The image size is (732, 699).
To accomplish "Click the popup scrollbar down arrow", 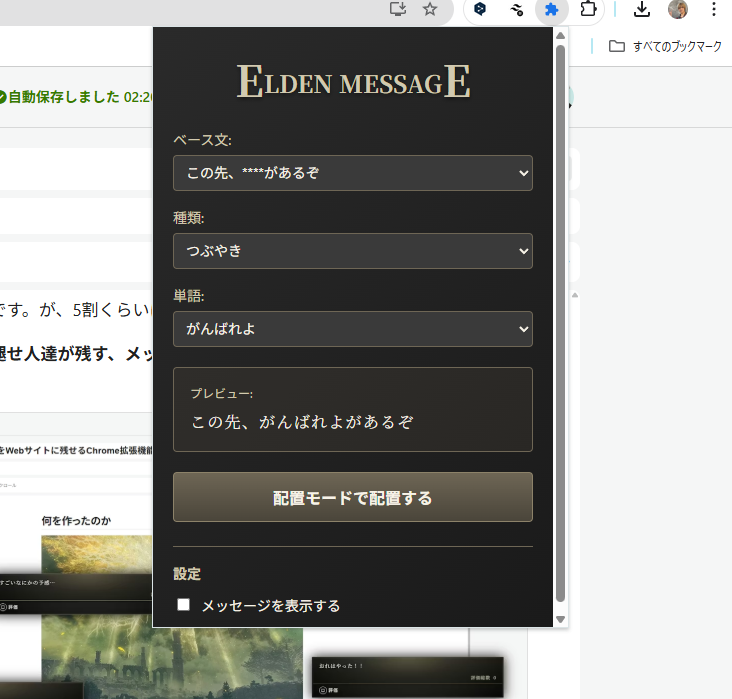I will tap(561, 619).
